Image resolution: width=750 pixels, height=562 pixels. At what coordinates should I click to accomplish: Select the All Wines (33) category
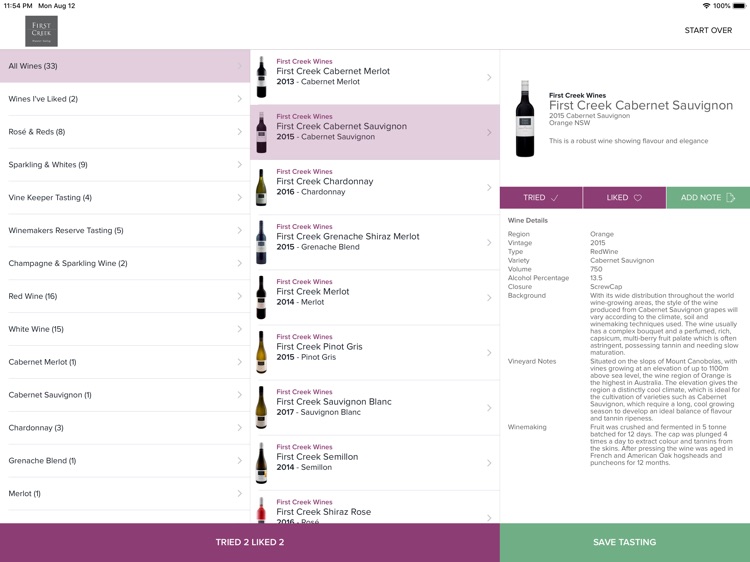point(125,66)
